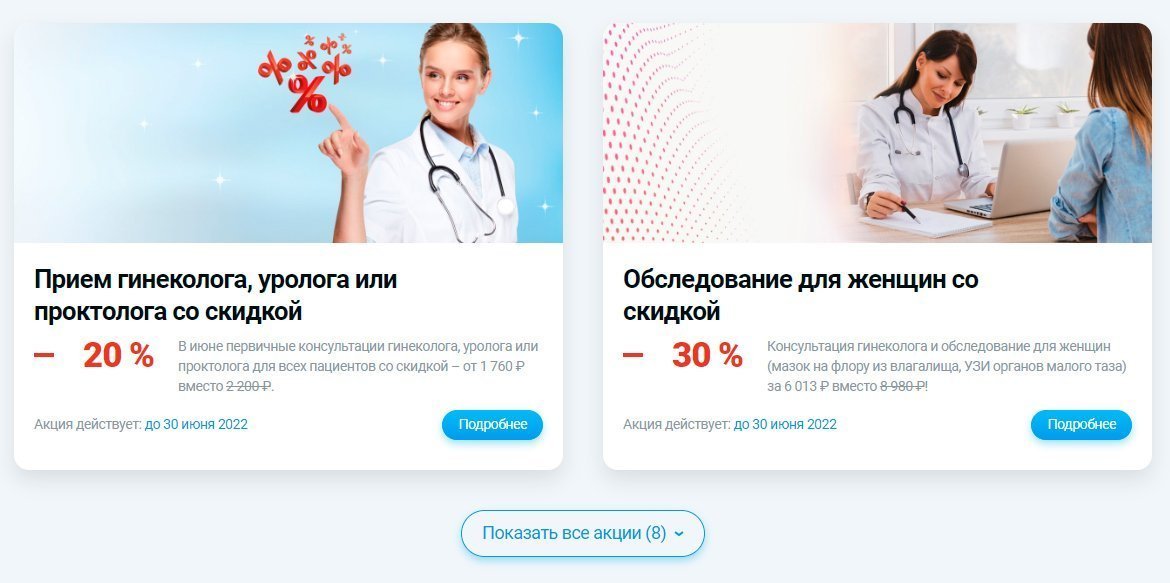Select the banner with the doctor pointing upward
Screen dimensions: 1170x583
tap(288, 133)
